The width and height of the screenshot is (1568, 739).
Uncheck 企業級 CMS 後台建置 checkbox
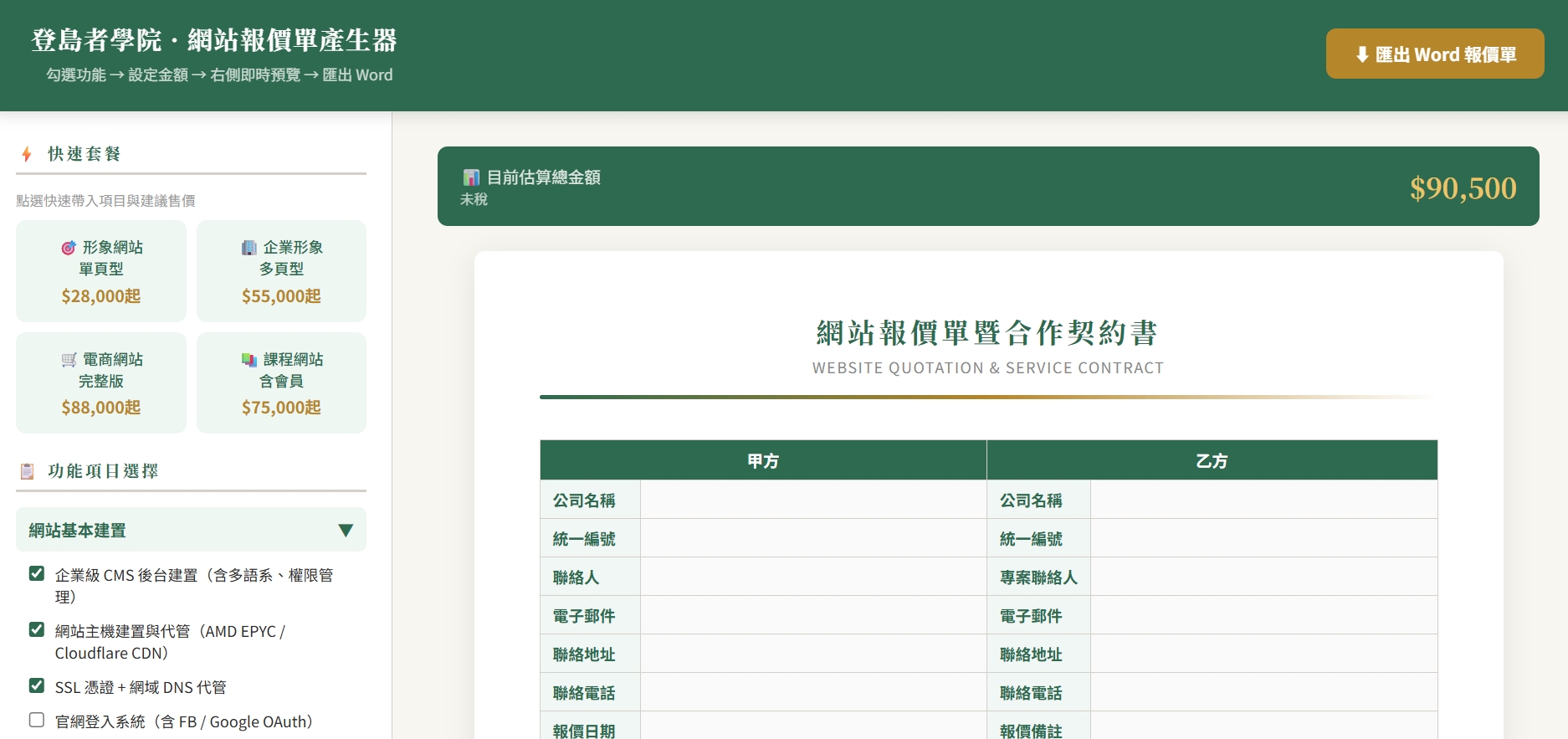pyautogui.click(x=37, y=573)
